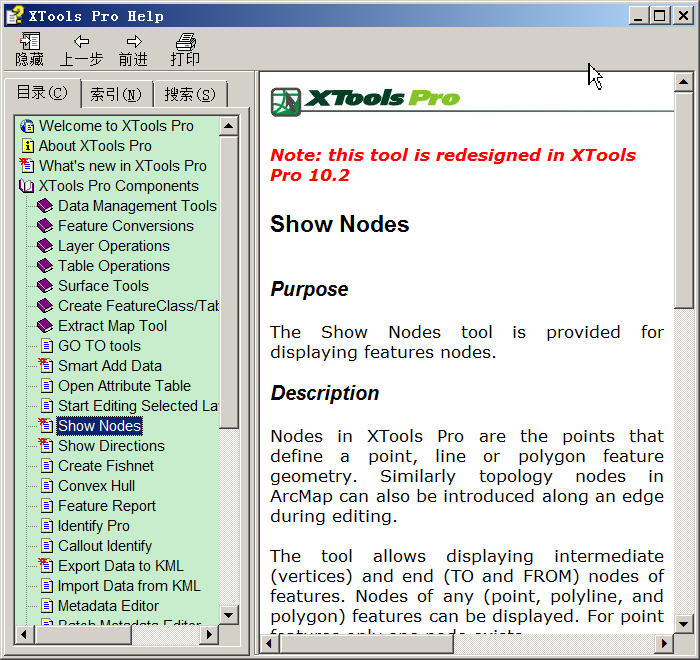Click page icon beside Feature Report

click(x=47, y=506)
